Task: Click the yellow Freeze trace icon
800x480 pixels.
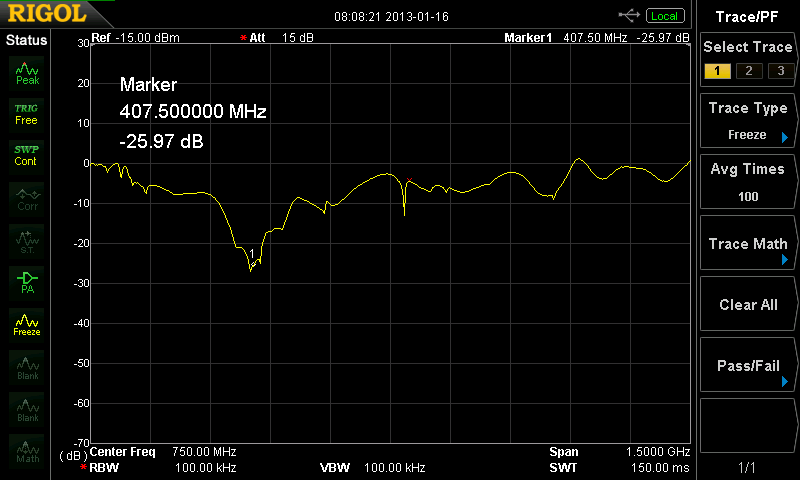Action: (x=27, y=325)
